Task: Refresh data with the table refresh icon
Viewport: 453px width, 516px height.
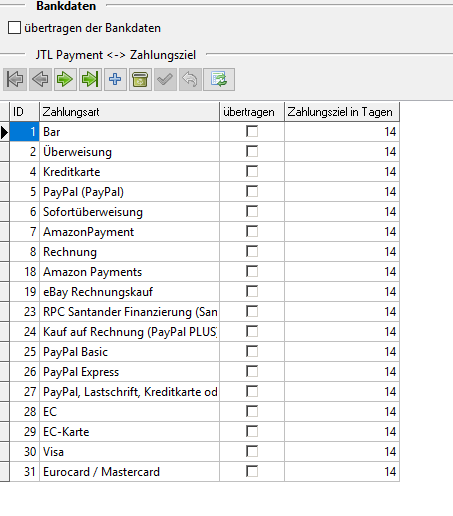Action: coord(219,79)
